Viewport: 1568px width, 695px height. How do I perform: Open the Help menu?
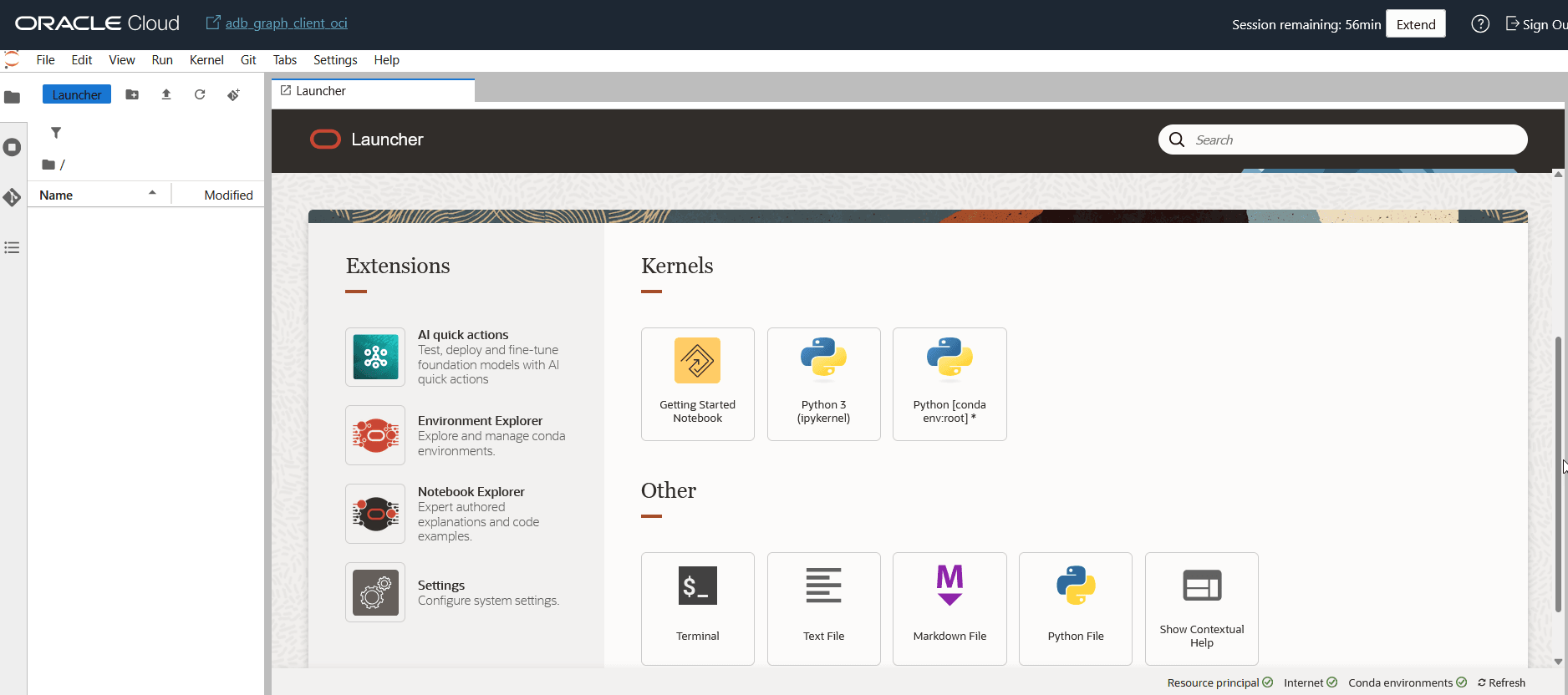387,60
